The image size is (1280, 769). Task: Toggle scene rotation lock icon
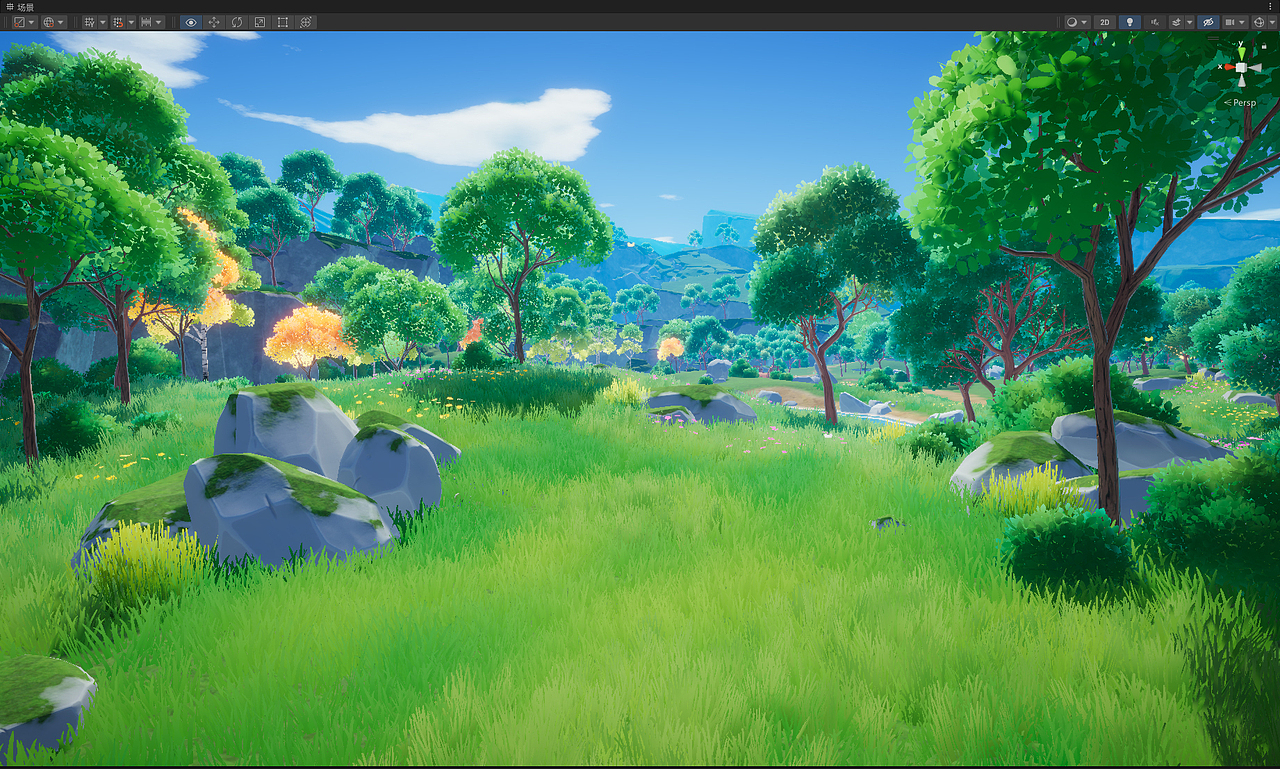[1264, 46]
